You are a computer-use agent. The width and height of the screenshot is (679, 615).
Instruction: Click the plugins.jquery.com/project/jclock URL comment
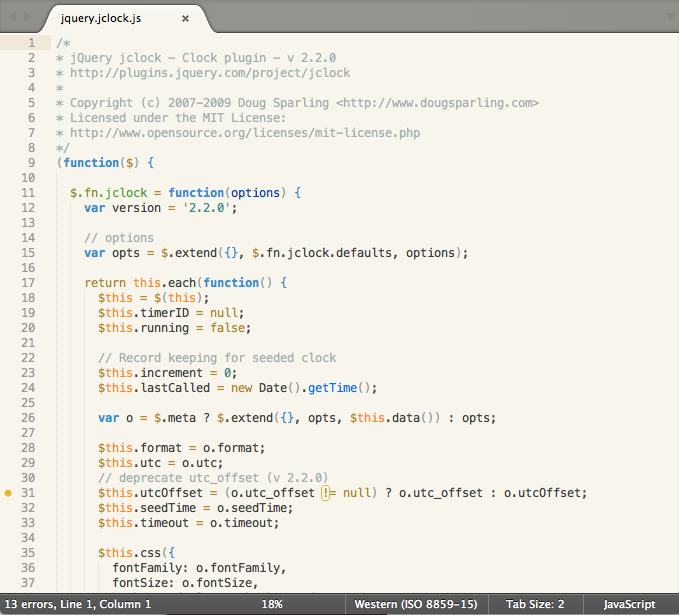pos(210,73)
